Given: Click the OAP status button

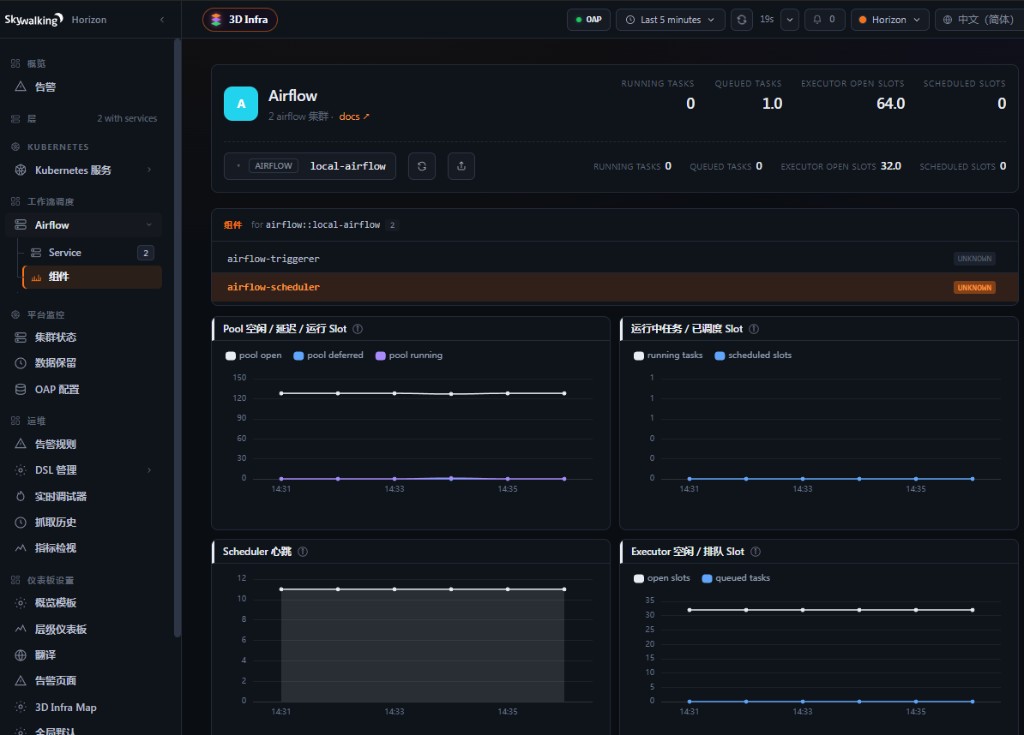Looking at the screenshot, I should (588, 20).
